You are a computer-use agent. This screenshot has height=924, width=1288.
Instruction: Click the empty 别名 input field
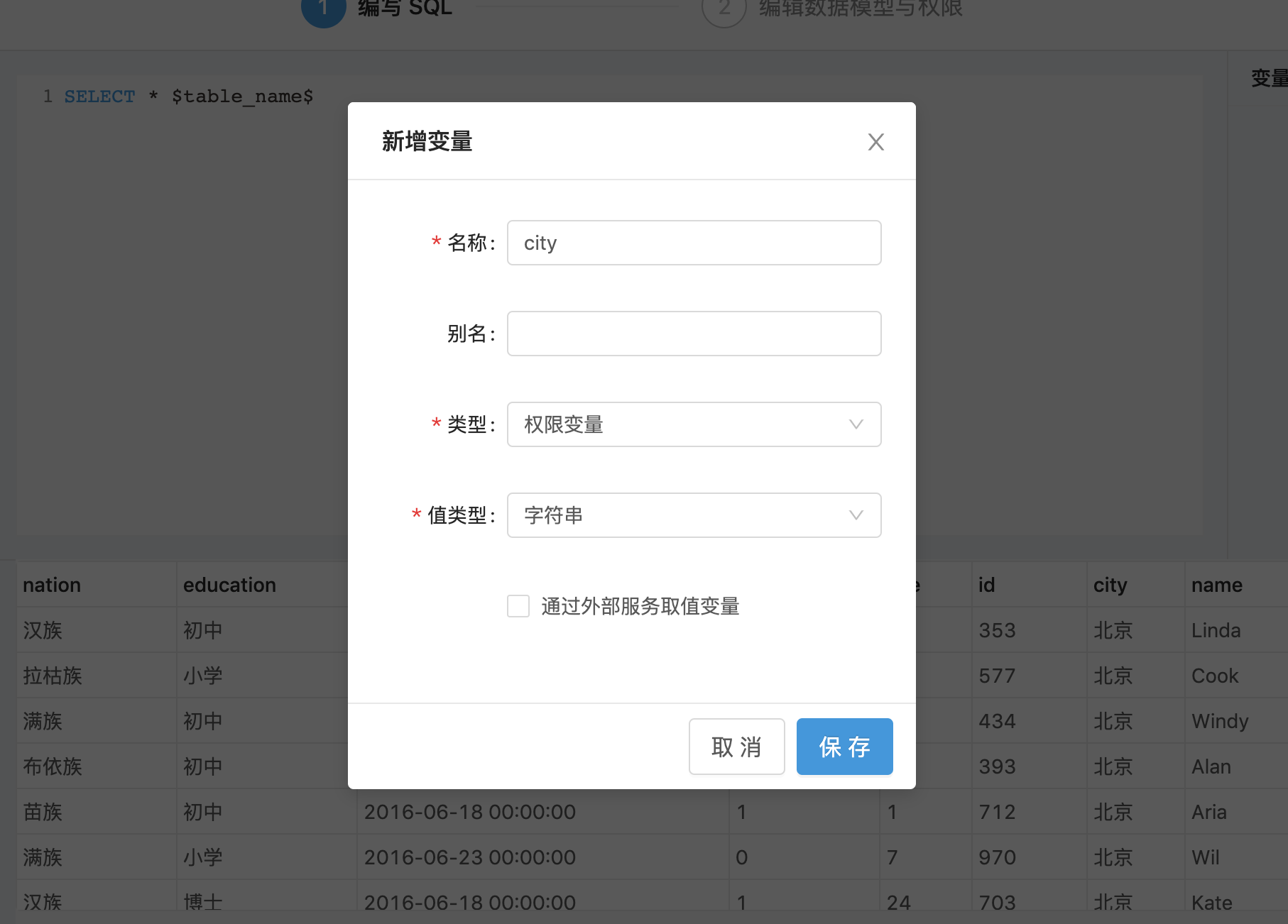(694, 334)
